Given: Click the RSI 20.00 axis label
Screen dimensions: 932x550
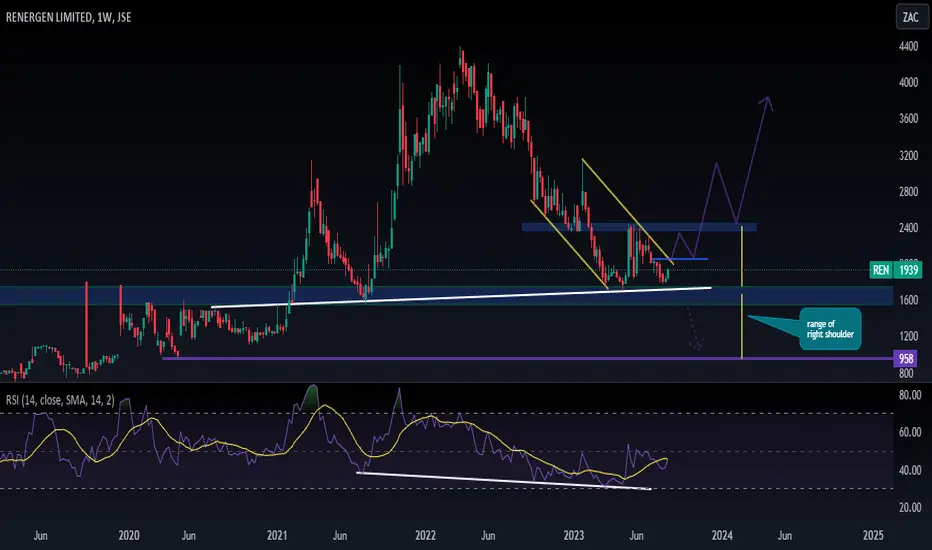Looking at the screenshot, I should pyautogui.click(x=910, y=508).
